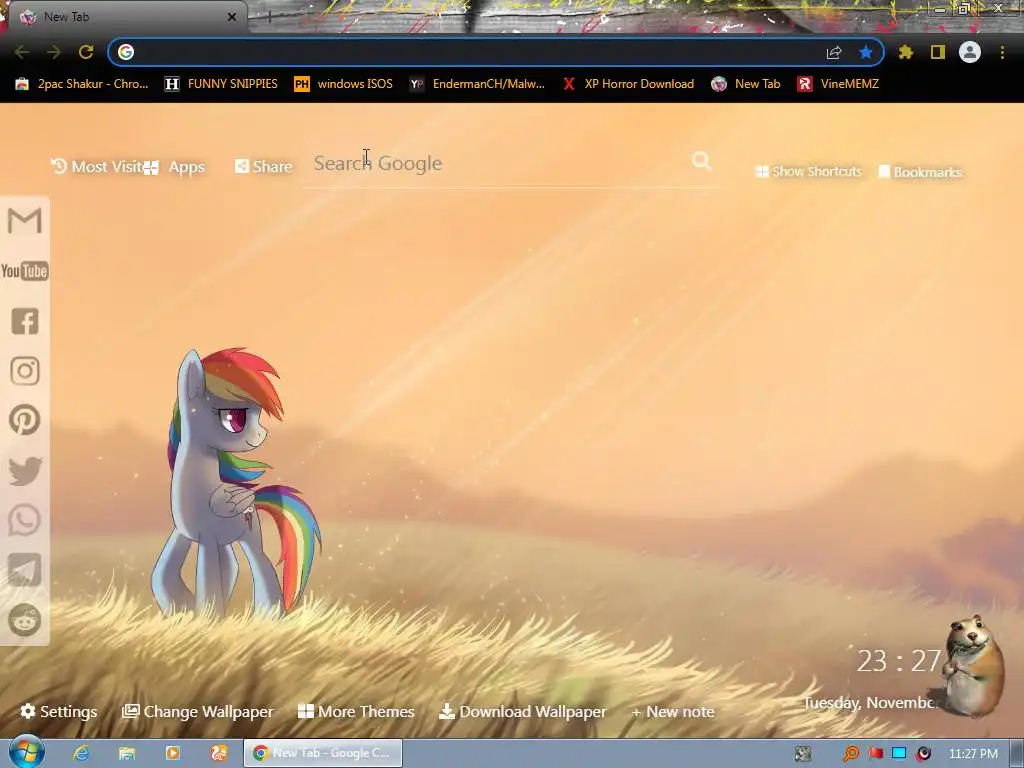Bookmark this tab with star icon

click(866, 52)
